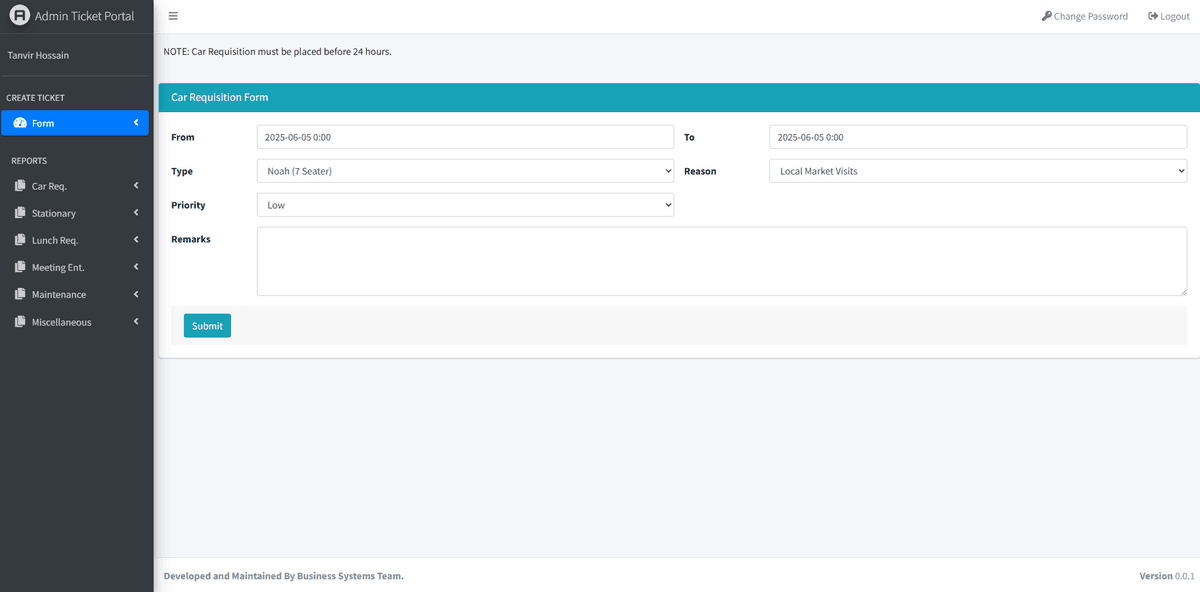
Task: Expand the Lunch Req. chevron arrow
Action: coord(136,240)
